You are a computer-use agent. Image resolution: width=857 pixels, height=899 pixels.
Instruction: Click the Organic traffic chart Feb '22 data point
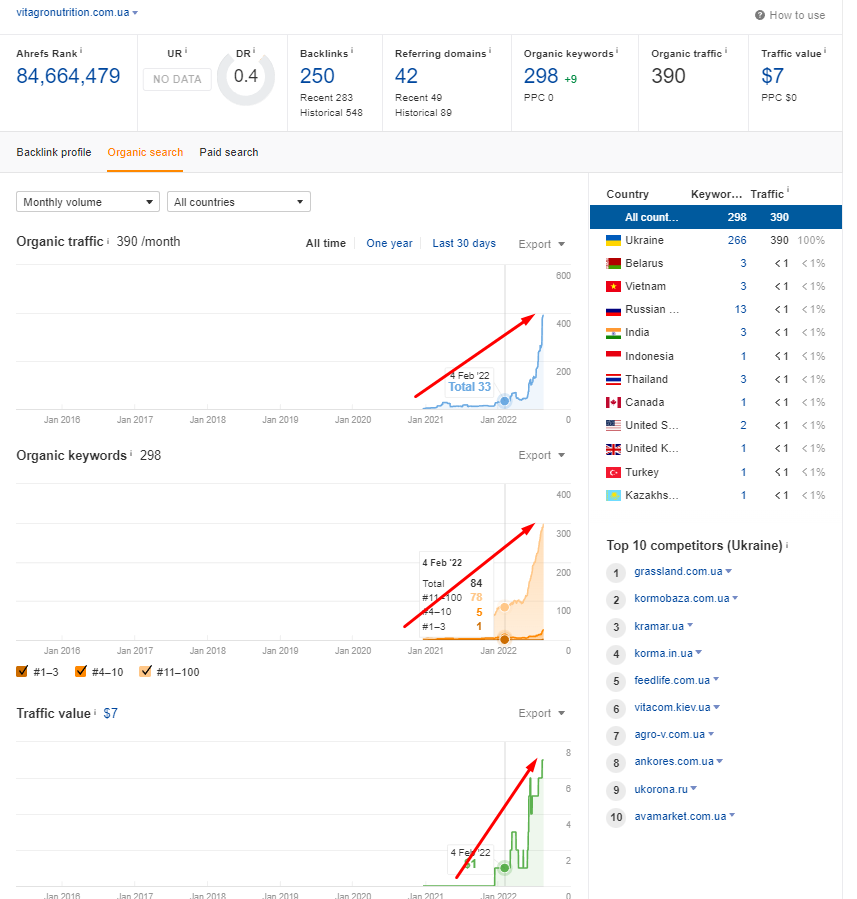pyautogui.click(x=504, y=401)
